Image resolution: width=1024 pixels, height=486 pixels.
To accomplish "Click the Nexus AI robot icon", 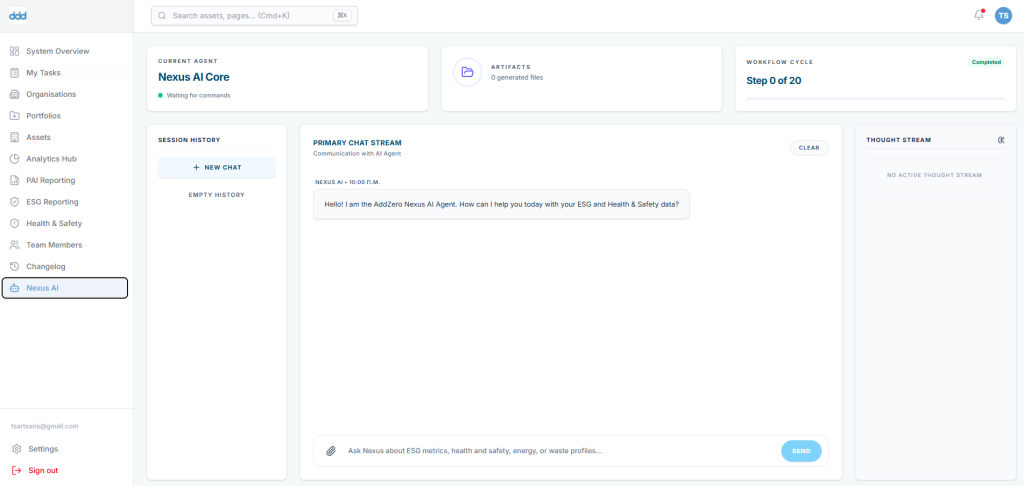I will [14, 288].
